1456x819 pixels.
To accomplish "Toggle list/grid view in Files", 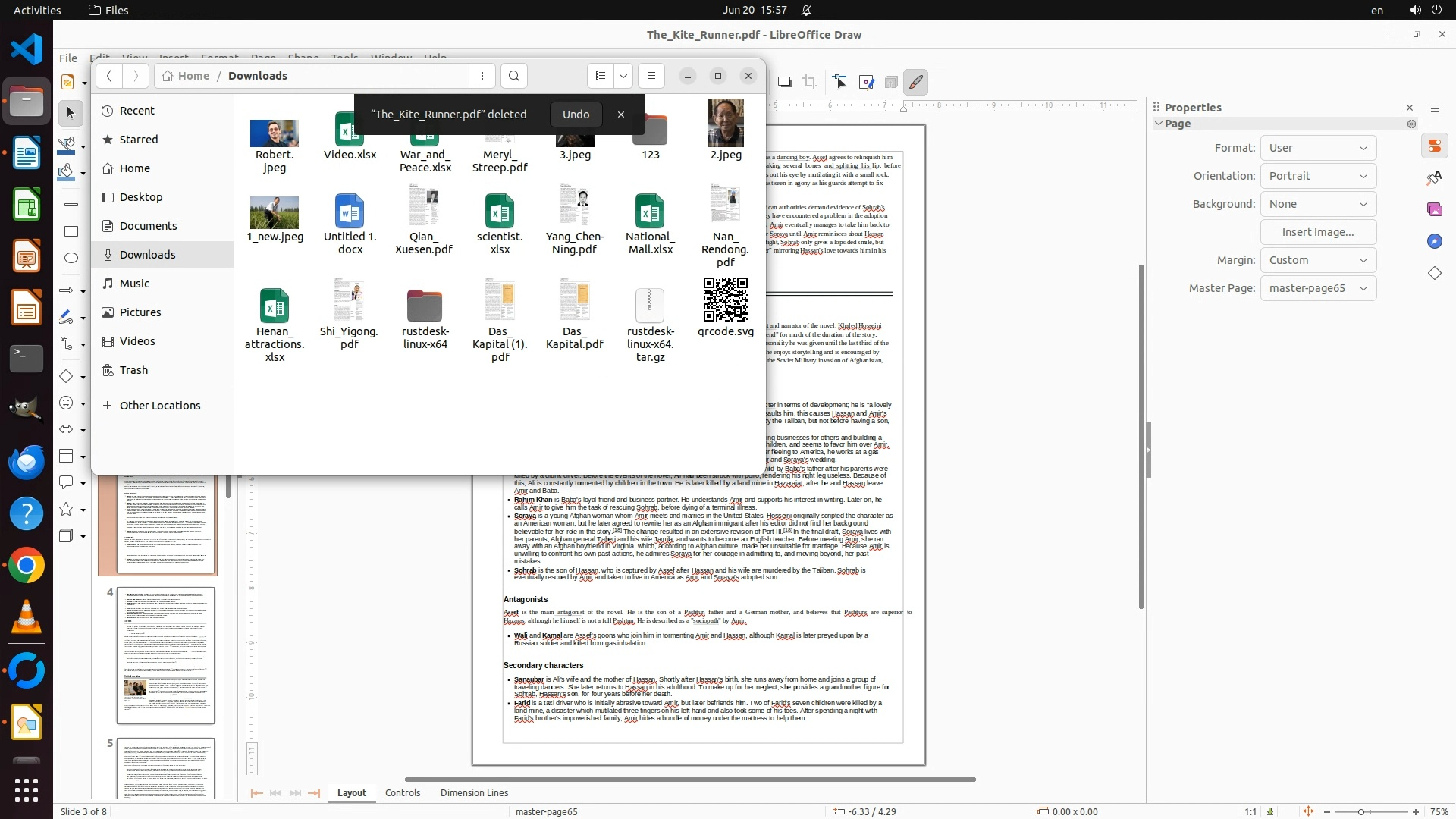I will point(601,76).
